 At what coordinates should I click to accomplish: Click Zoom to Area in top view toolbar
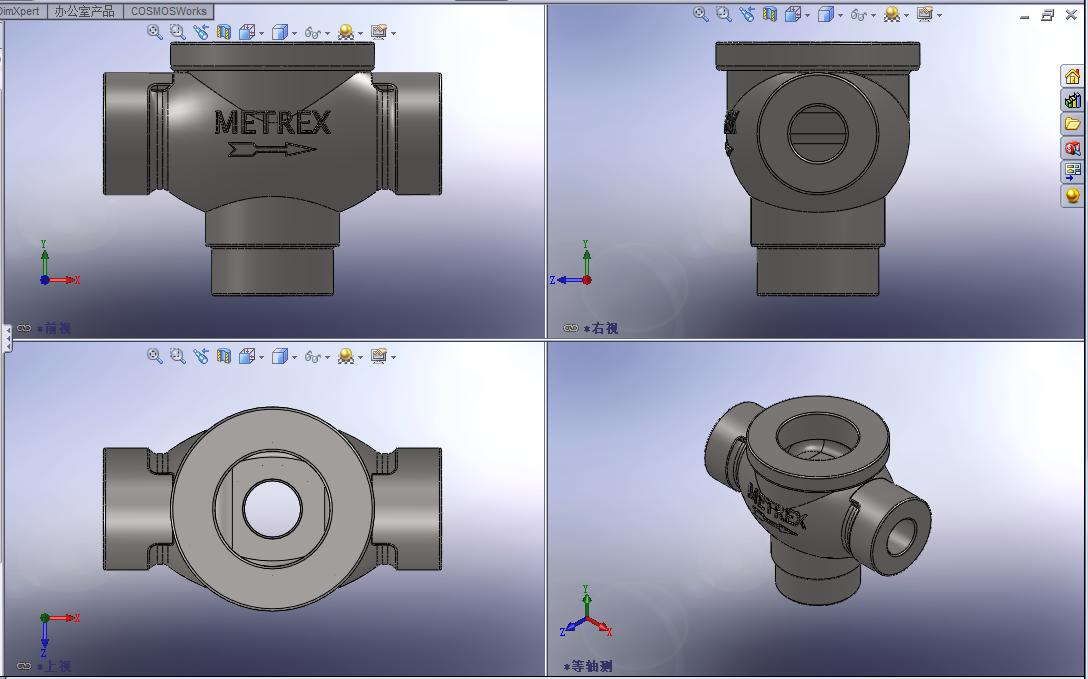pos(178,356)
